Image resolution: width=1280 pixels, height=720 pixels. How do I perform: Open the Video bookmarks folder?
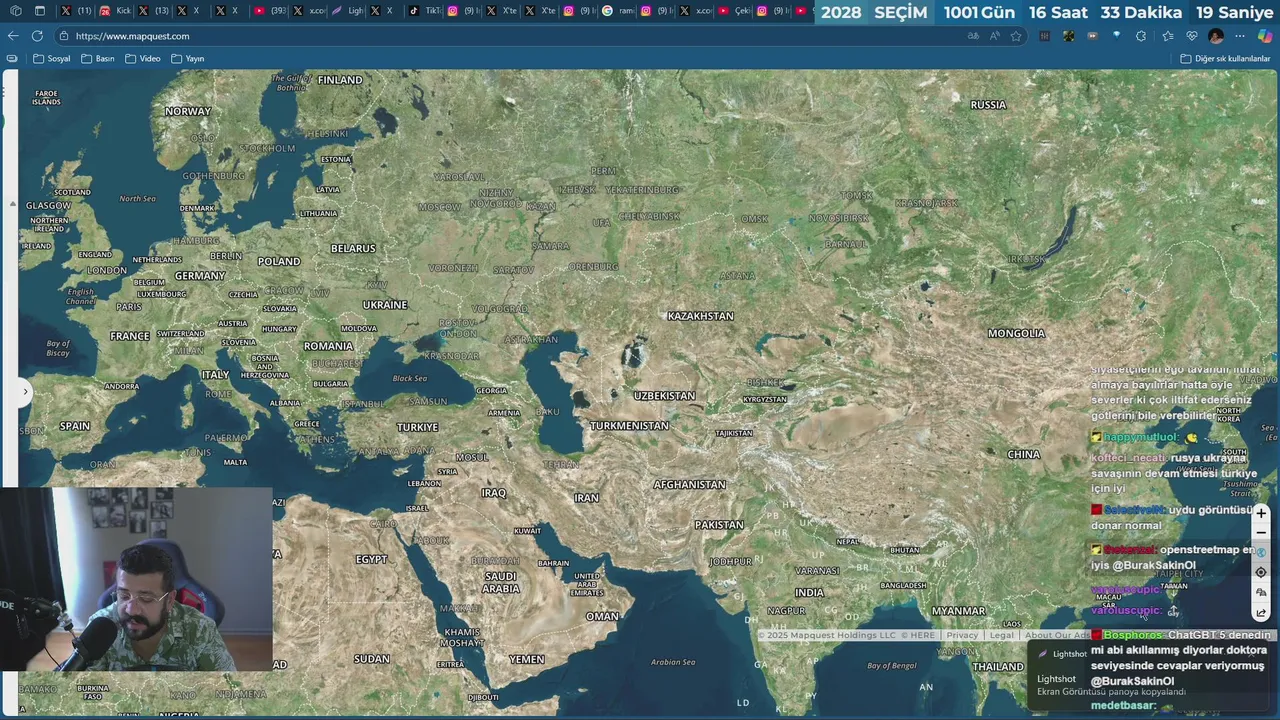tap(143, 59)
